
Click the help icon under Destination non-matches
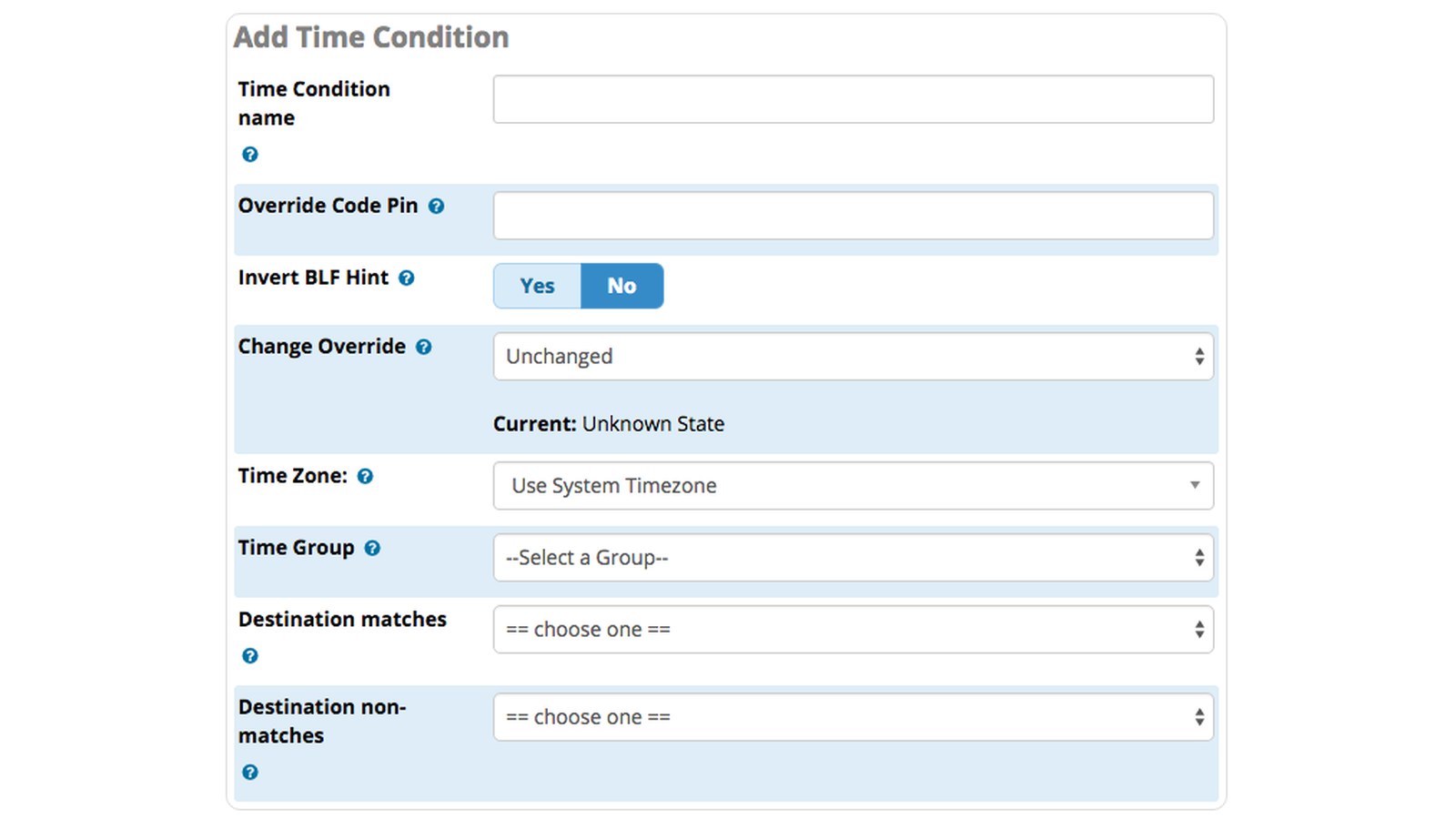[249, 773]
